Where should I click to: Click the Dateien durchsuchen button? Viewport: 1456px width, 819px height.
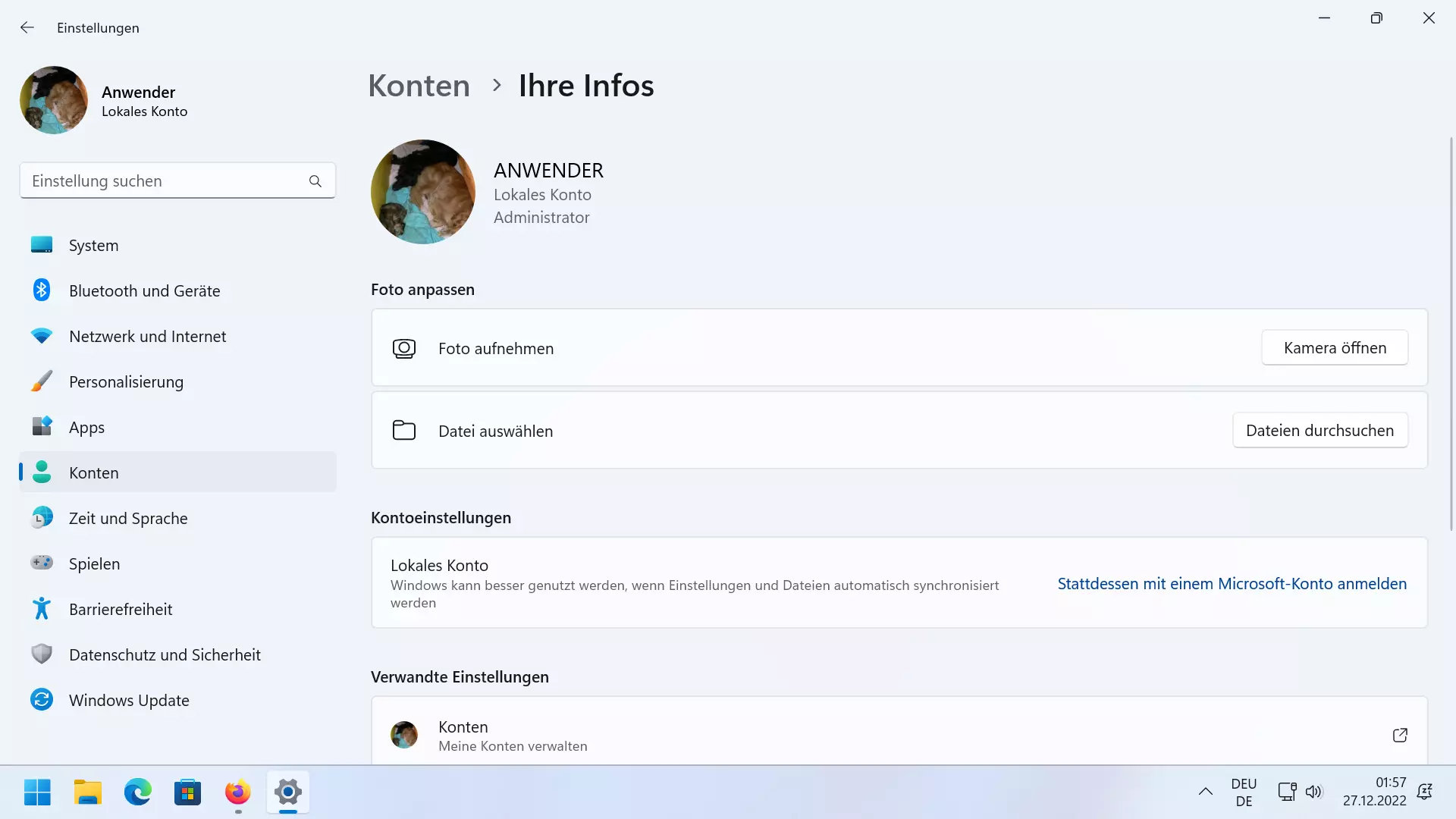pyautogui.click(x=1320, y=430)
